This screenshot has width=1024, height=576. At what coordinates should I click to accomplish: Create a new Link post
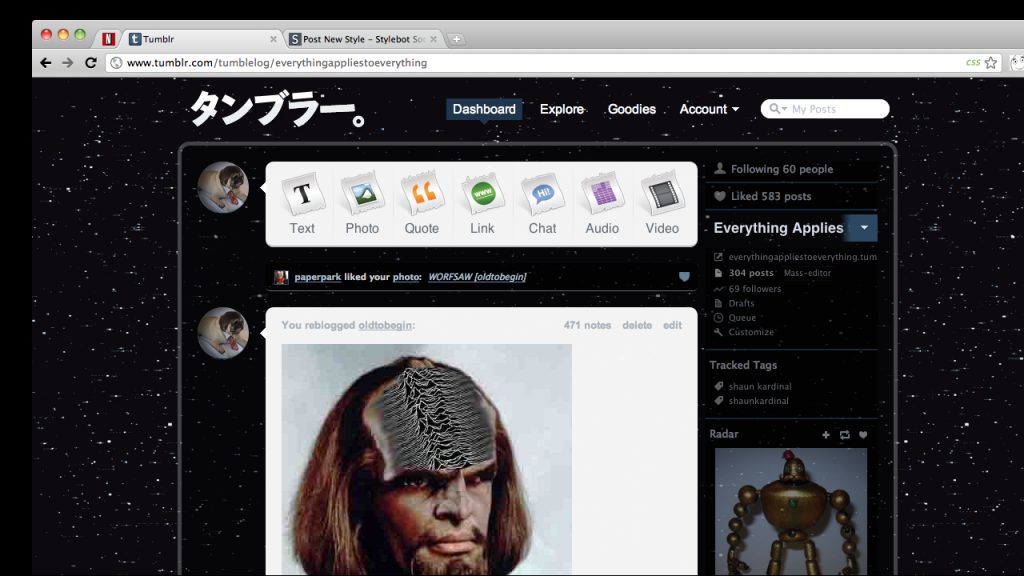coord(483,203)
